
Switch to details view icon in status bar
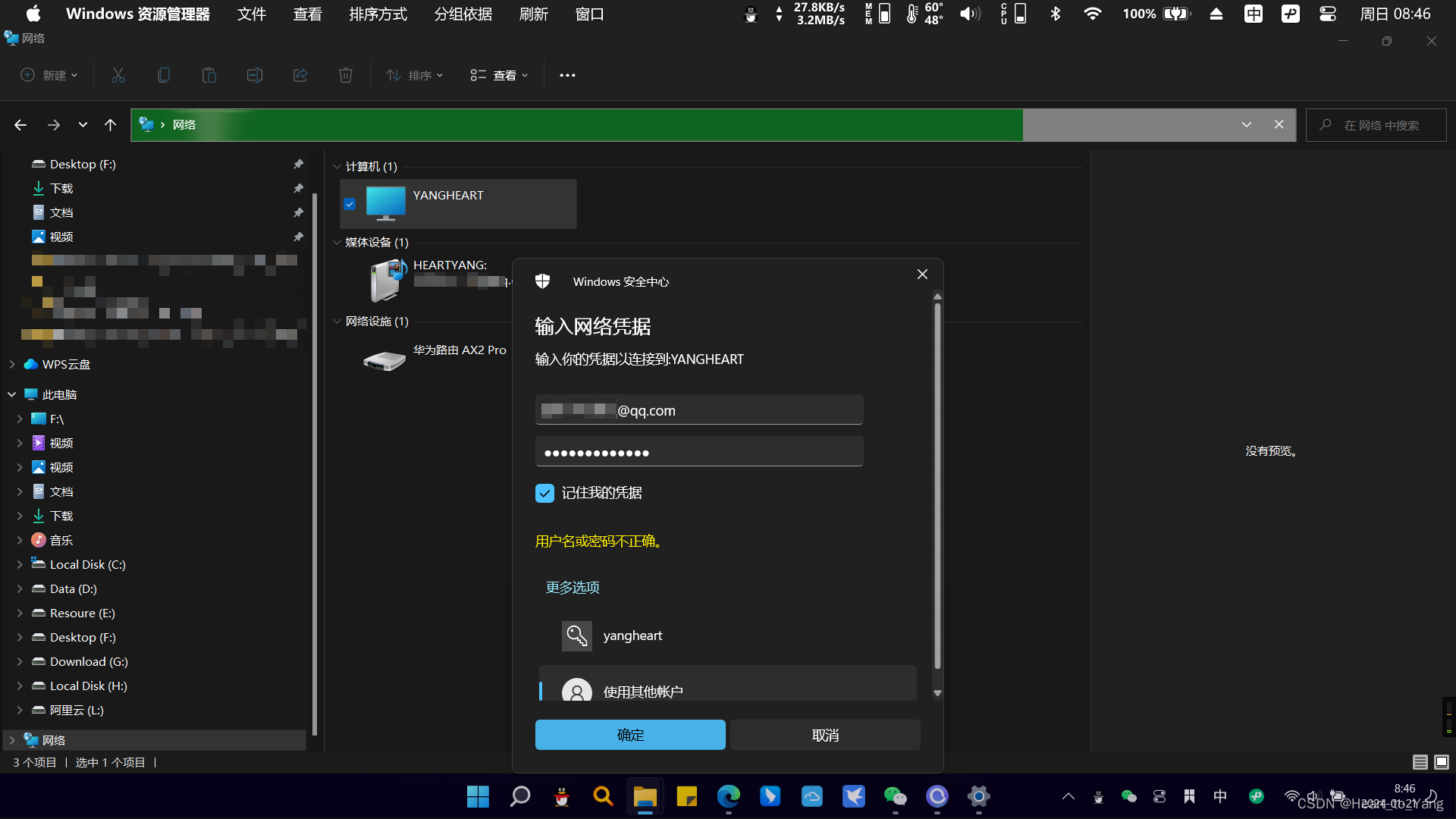tap(1420, 762)
